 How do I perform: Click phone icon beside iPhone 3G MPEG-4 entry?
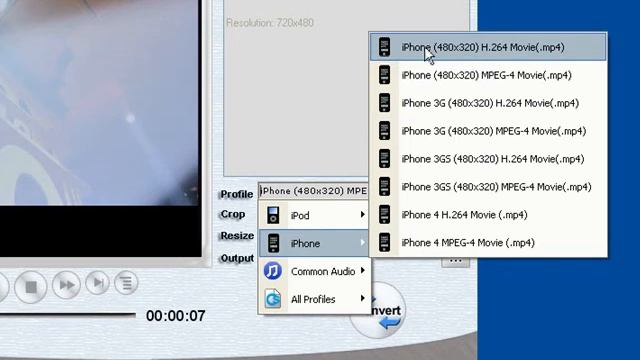pyautogui.click(x=384, y=131)
